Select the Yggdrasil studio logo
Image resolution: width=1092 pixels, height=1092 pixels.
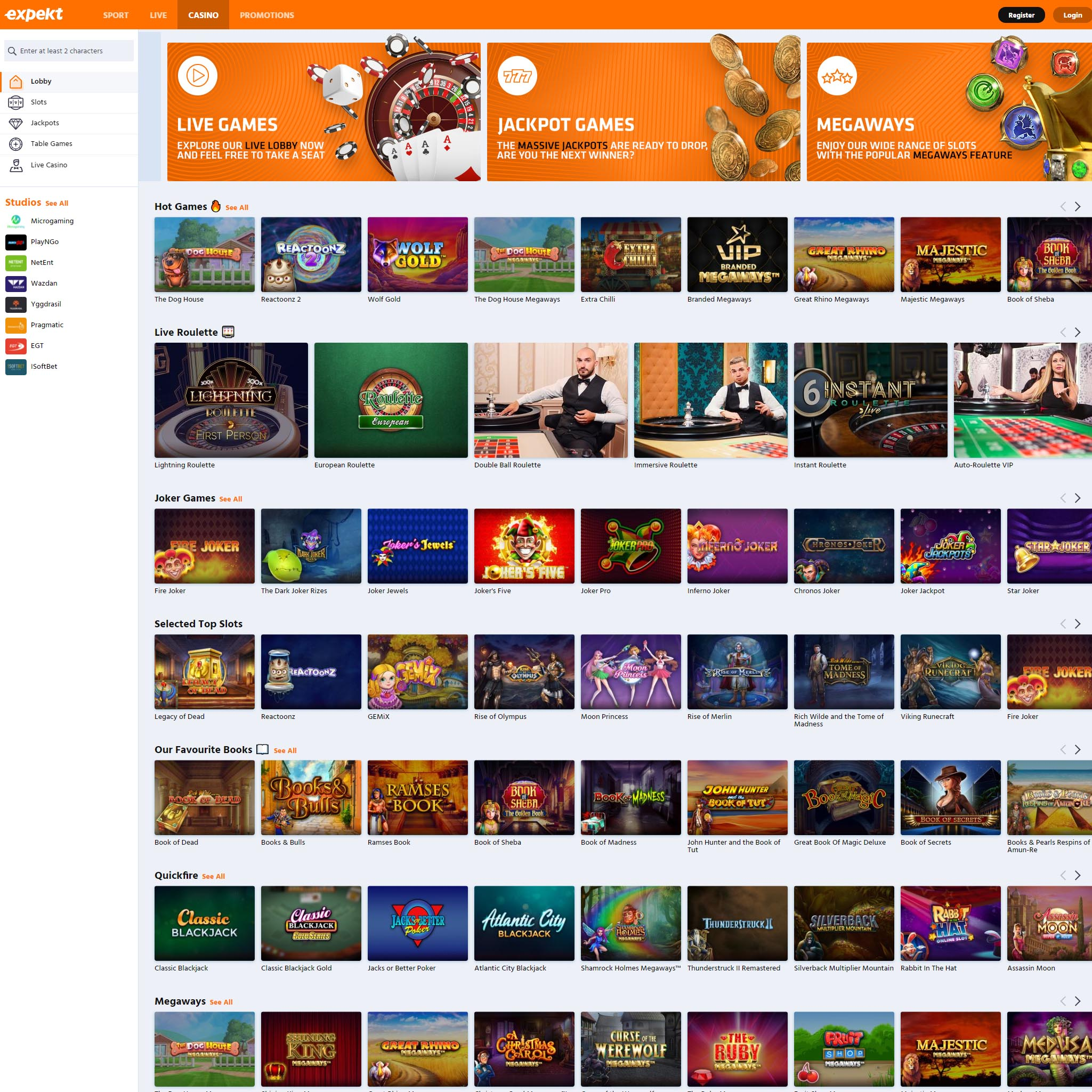point(16,304)
